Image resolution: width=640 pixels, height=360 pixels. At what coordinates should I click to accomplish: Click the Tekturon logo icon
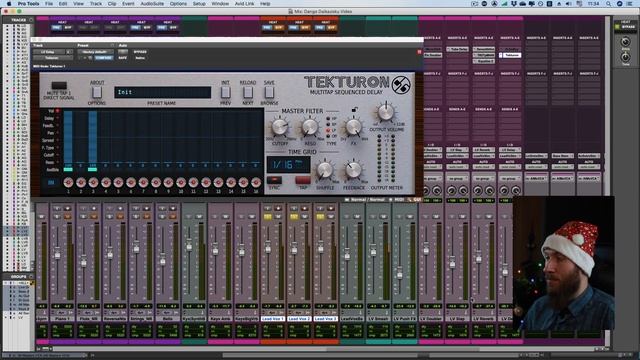(401, 85)
